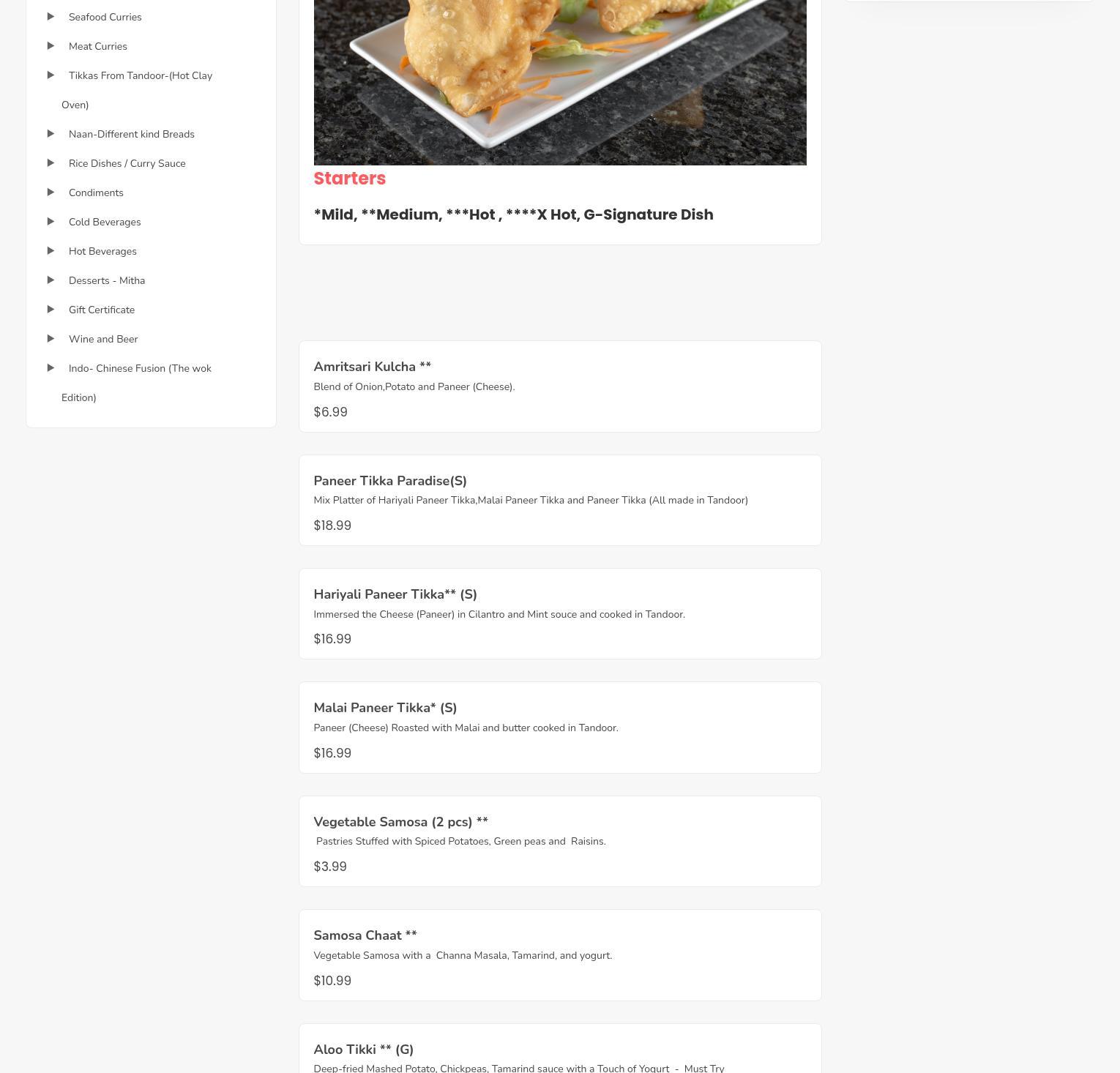The width and height of the screenshot is (1120, 1073).
Task: Choose Hariyali Paneer Tikka item card
Action: pos(560,613)
